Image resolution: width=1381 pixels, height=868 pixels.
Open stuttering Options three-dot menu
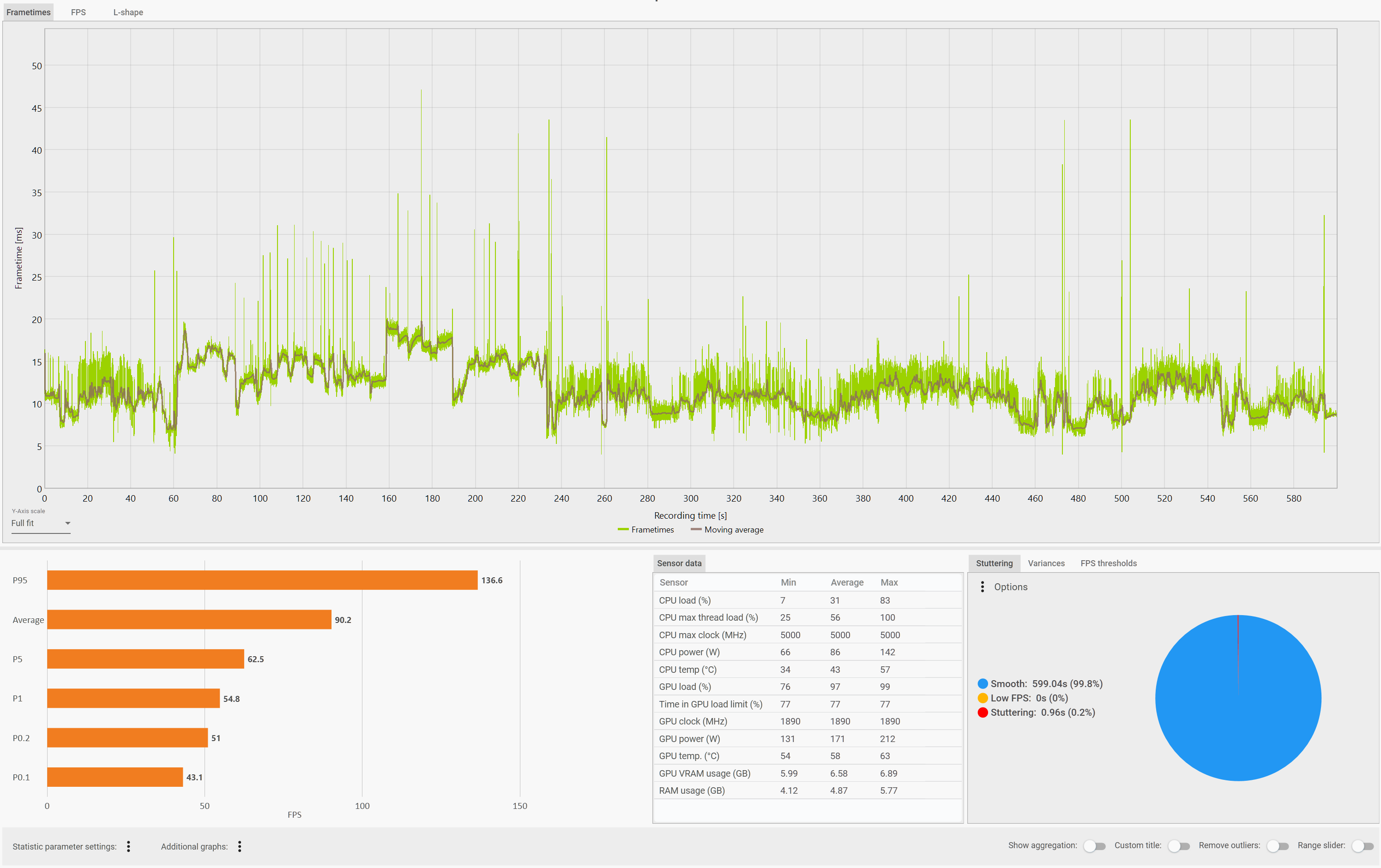(983, 587)
